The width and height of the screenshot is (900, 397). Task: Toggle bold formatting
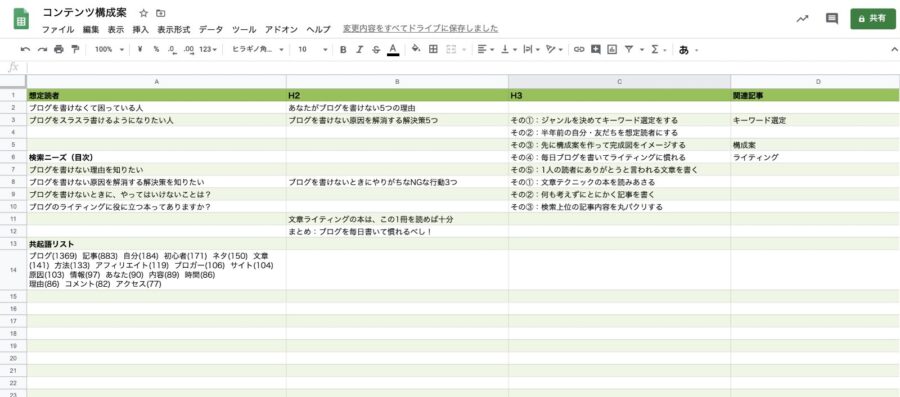(343, 50)
